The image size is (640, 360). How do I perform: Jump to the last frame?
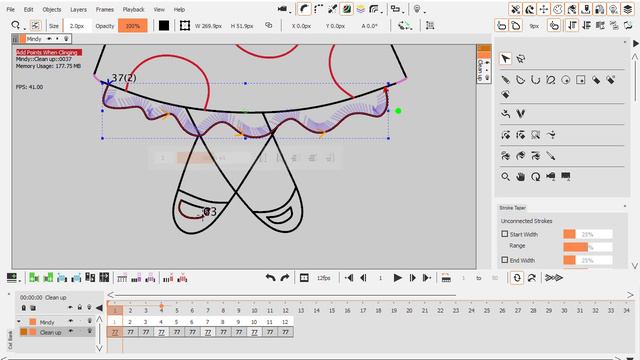(427, 278)
